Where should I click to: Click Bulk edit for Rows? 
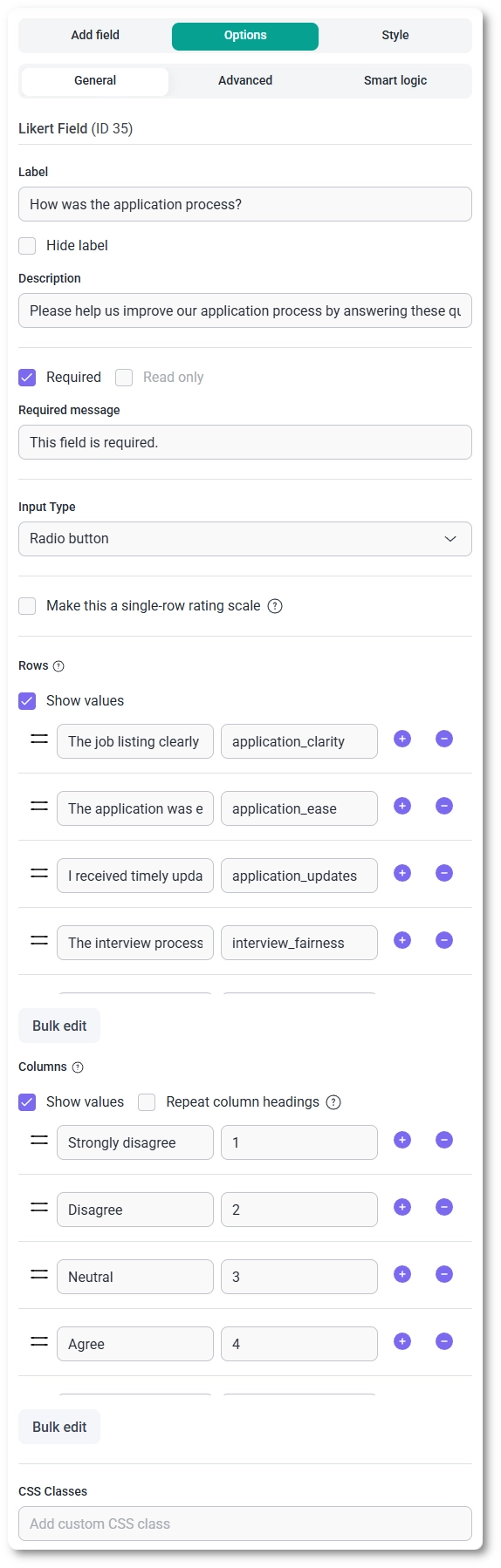click(x=59, y=1026)
